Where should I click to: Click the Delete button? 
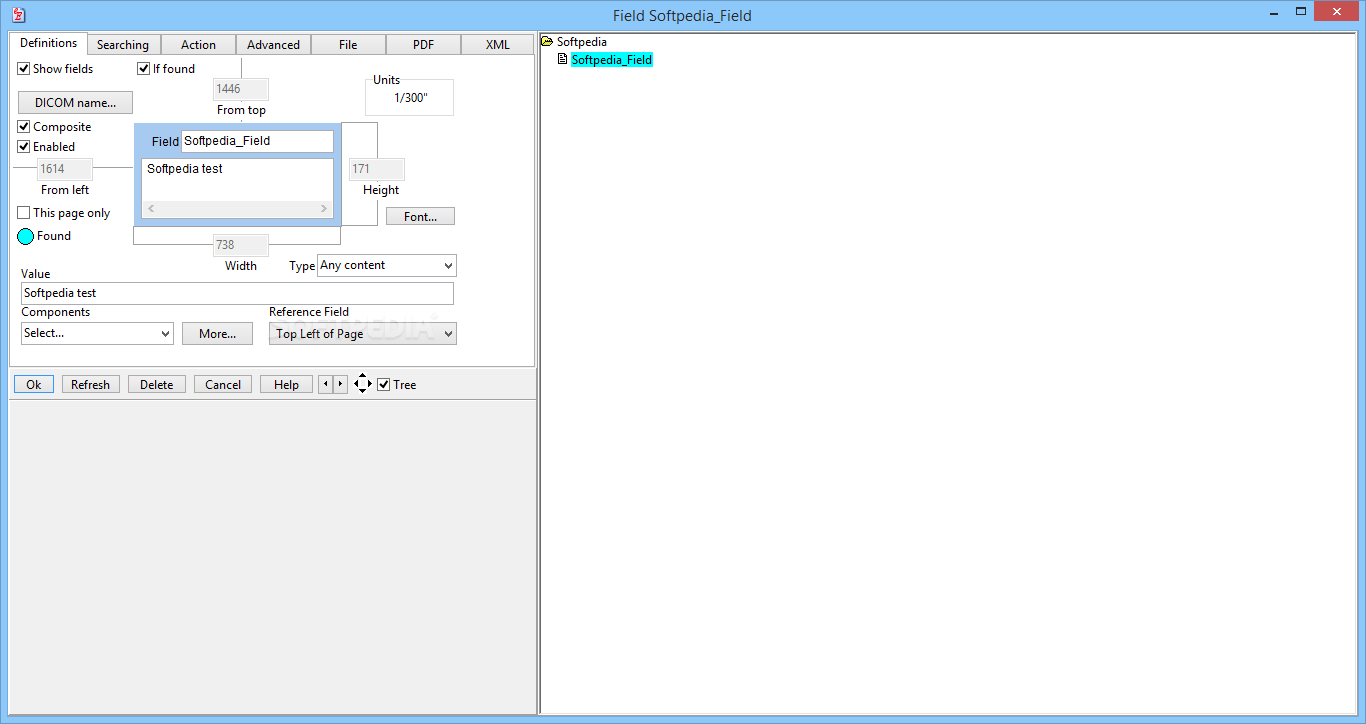click(x=157, y=384)
